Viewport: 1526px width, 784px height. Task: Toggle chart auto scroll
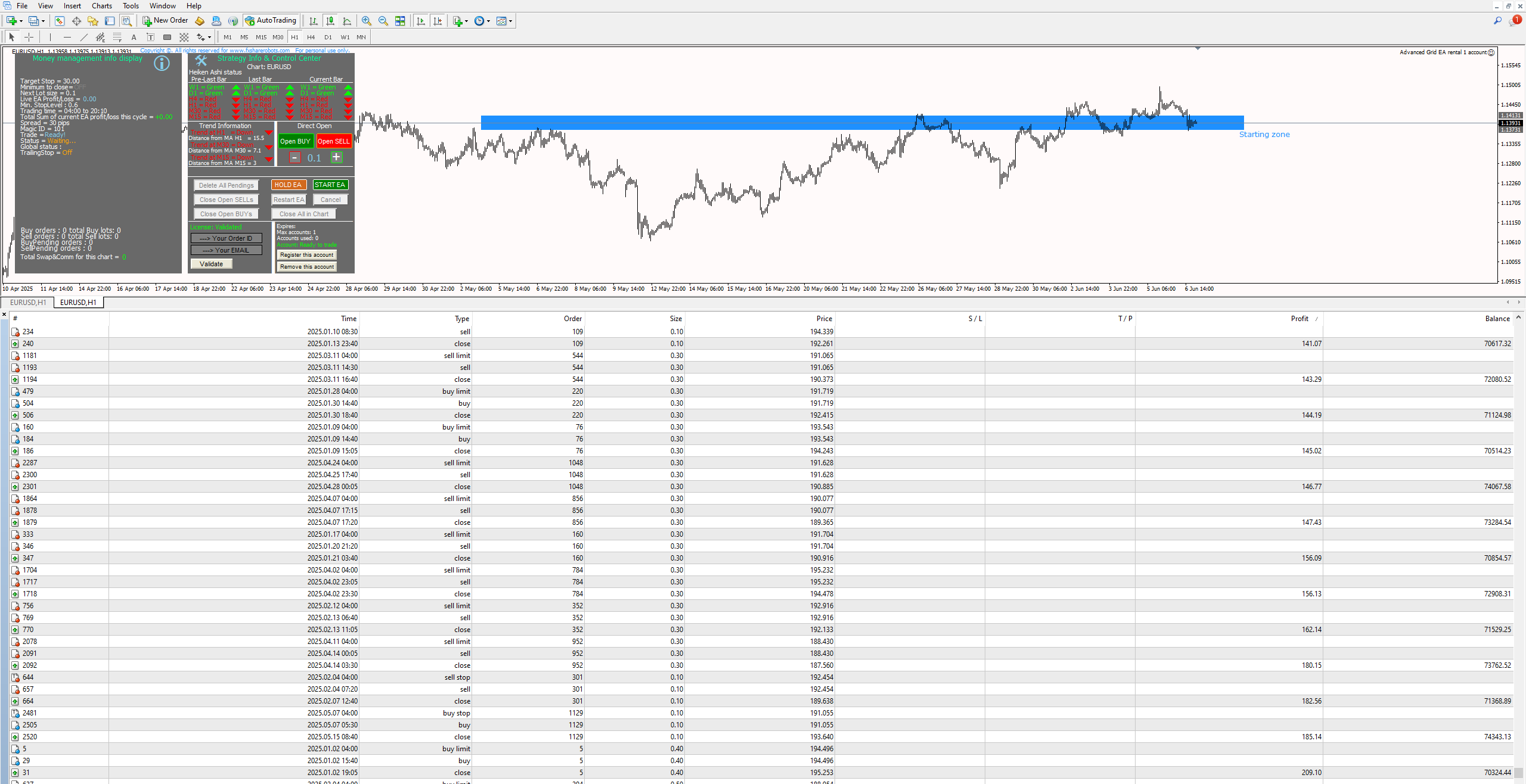coord(421,21)
